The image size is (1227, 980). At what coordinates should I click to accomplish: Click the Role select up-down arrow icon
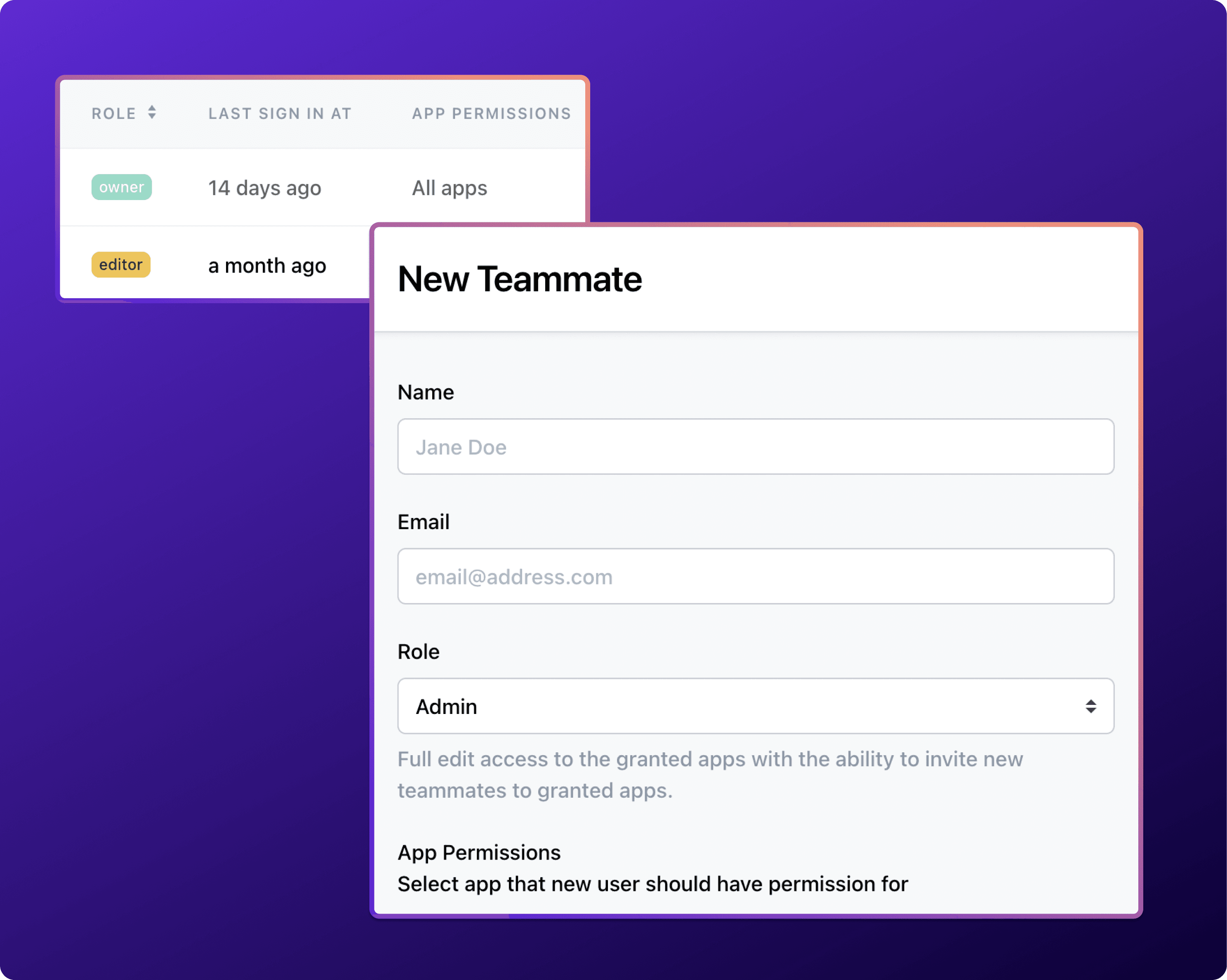[1090, 706]
